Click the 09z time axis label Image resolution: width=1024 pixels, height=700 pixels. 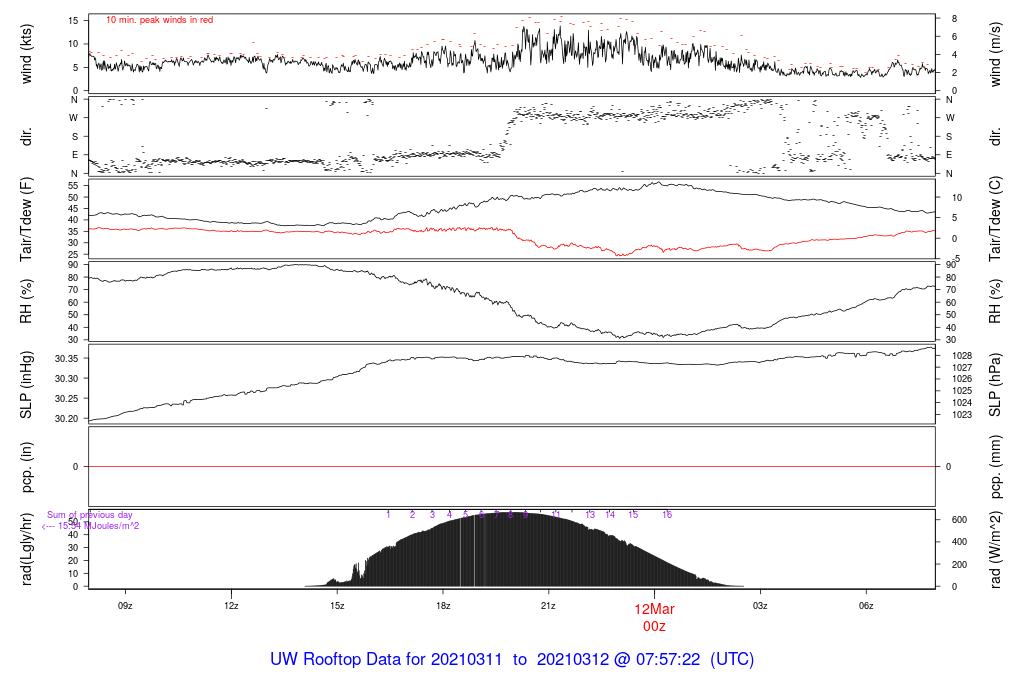[125, 605]
